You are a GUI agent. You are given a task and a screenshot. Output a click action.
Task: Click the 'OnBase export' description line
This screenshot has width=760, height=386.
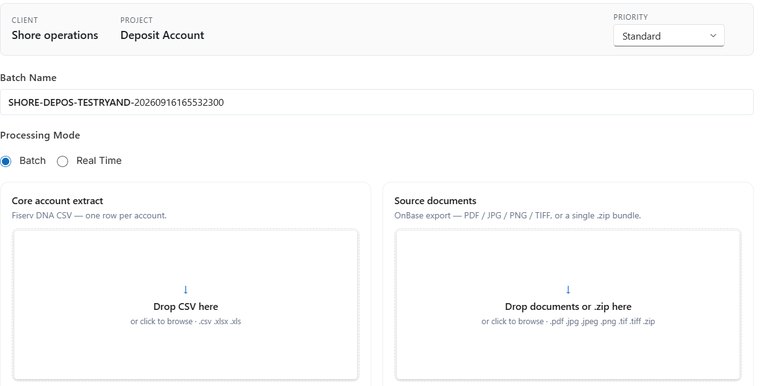(x=518, y=215)
